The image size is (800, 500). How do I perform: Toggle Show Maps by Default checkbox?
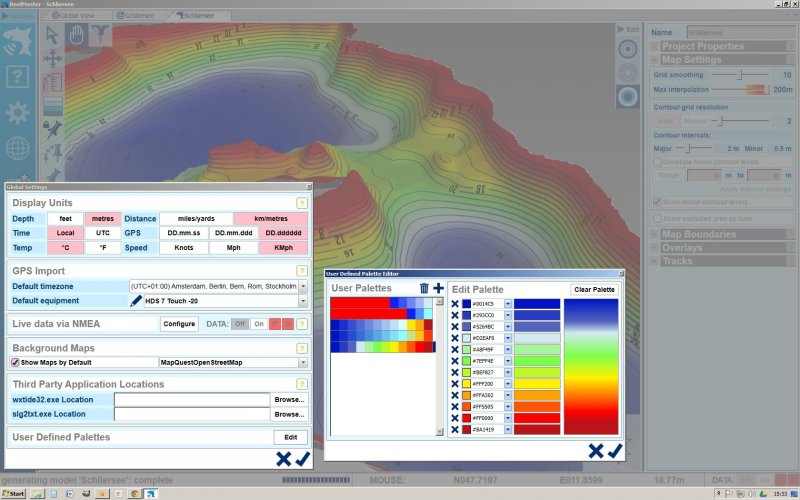[x=15, y=362]
